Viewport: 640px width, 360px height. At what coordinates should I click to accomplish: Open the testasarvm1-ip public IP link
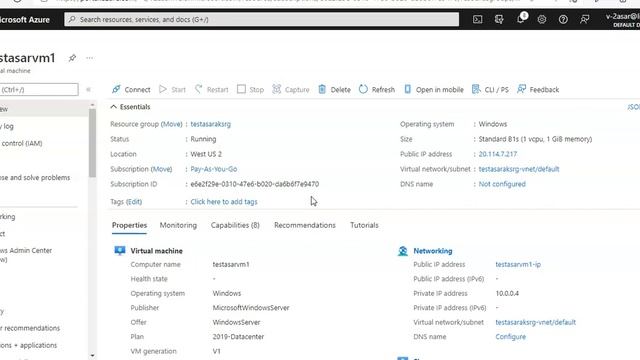tap(518, 264)
